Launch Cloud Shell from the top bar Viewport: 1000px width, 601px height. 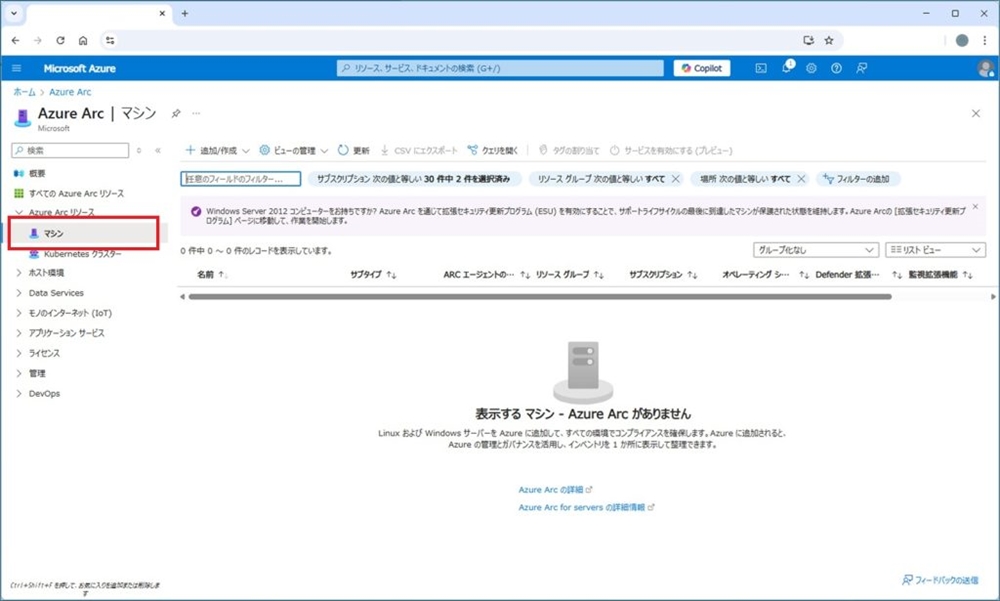(x=760, y=68)
